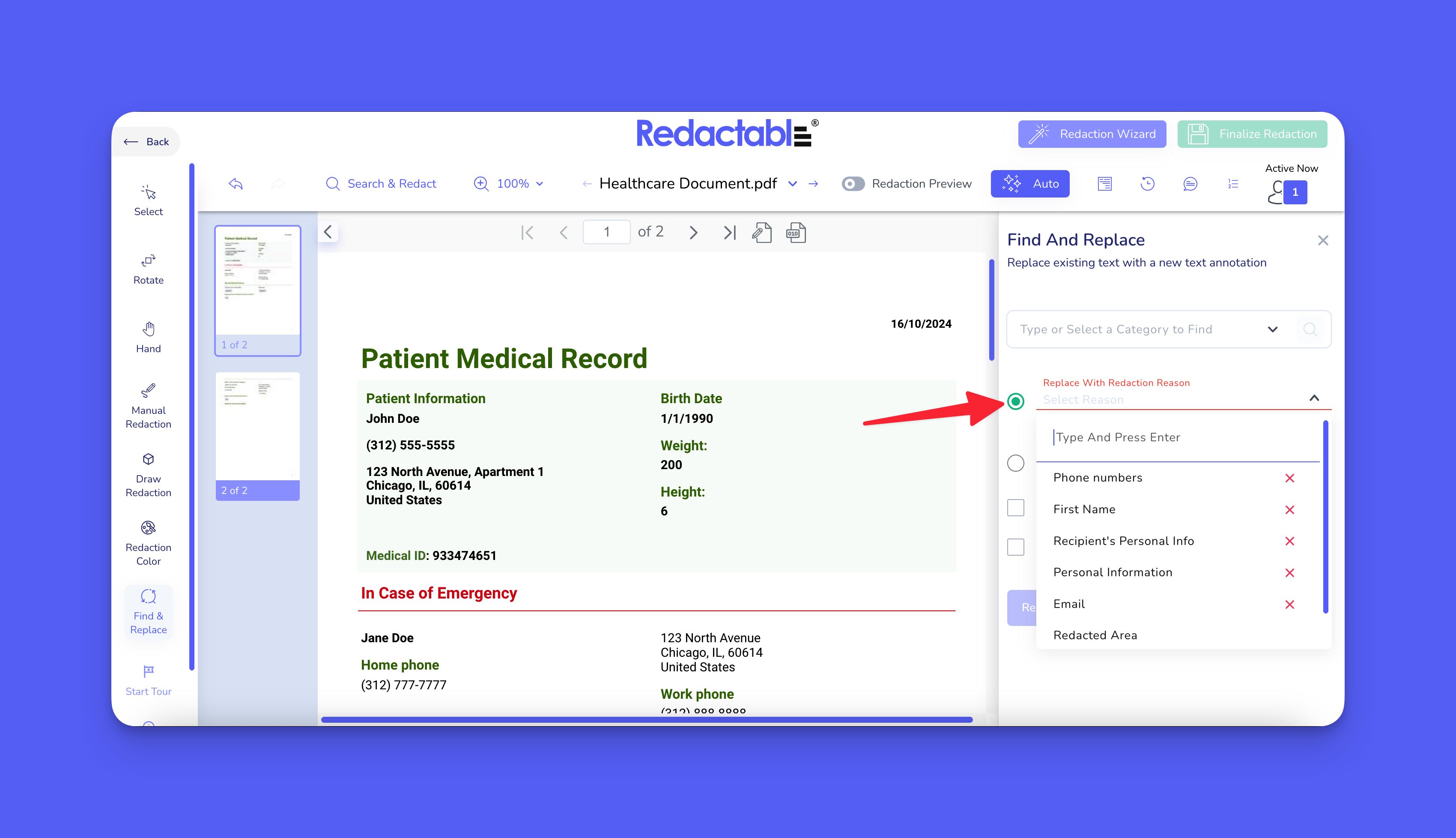
Task: Collapse the Select Reason dropdown
Action: [1314, 398]
